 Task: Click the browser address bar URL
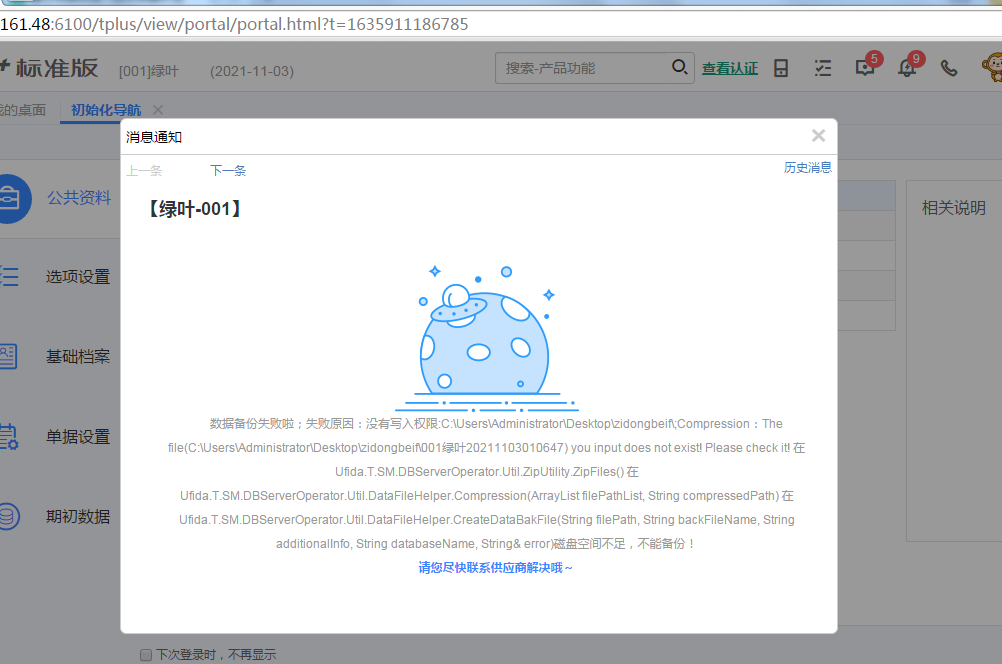(234, 24)
